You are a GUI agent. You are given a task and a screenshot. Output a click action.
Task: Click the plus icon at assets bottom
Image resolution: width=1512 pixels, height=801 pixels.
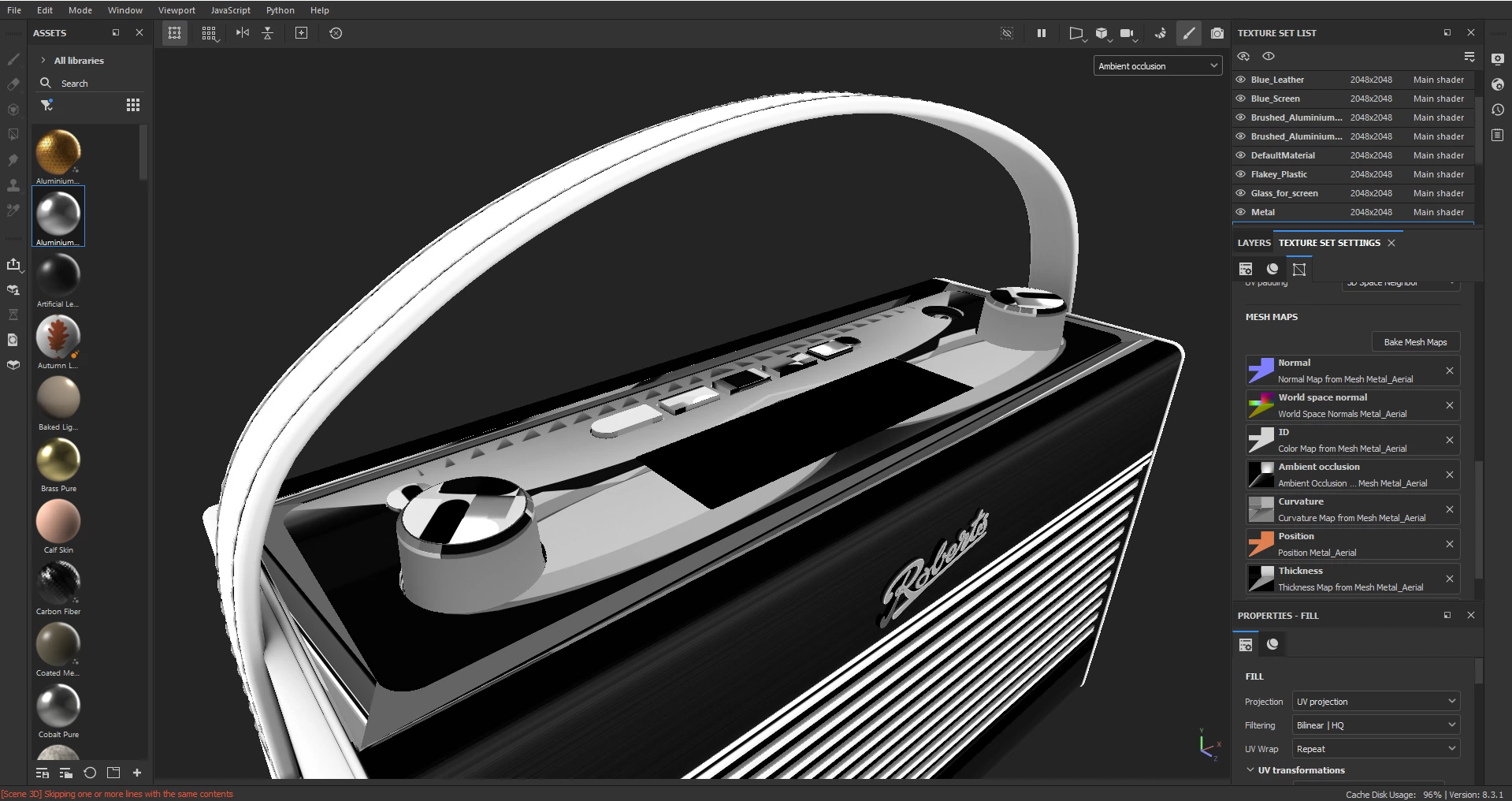click(x=137, y=773)
